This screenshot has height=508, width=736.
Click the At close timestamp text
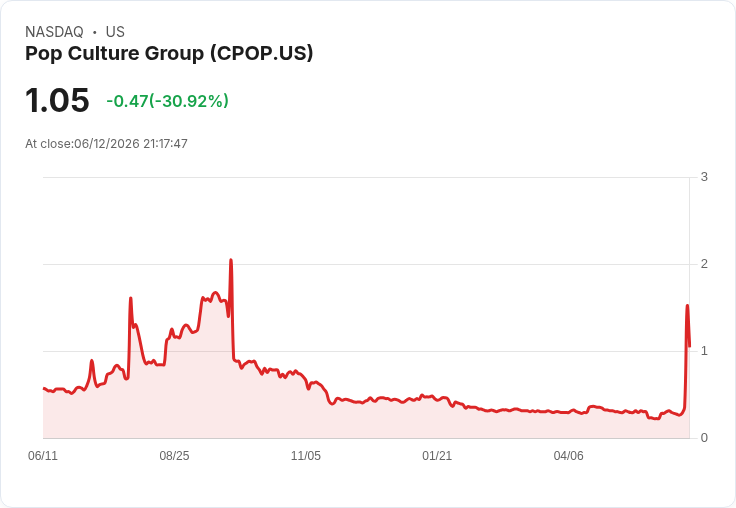coord(107,144)
